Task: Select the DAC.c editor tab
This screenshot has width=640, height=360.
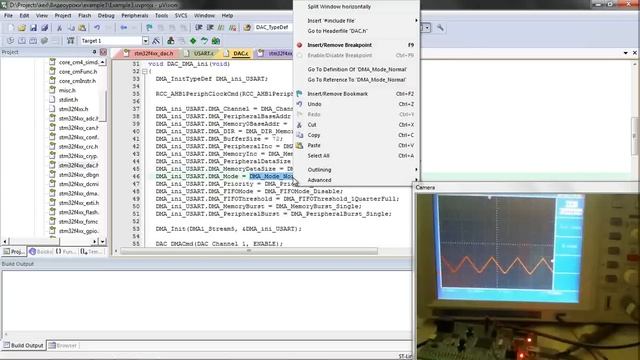Action: [238, 53]
